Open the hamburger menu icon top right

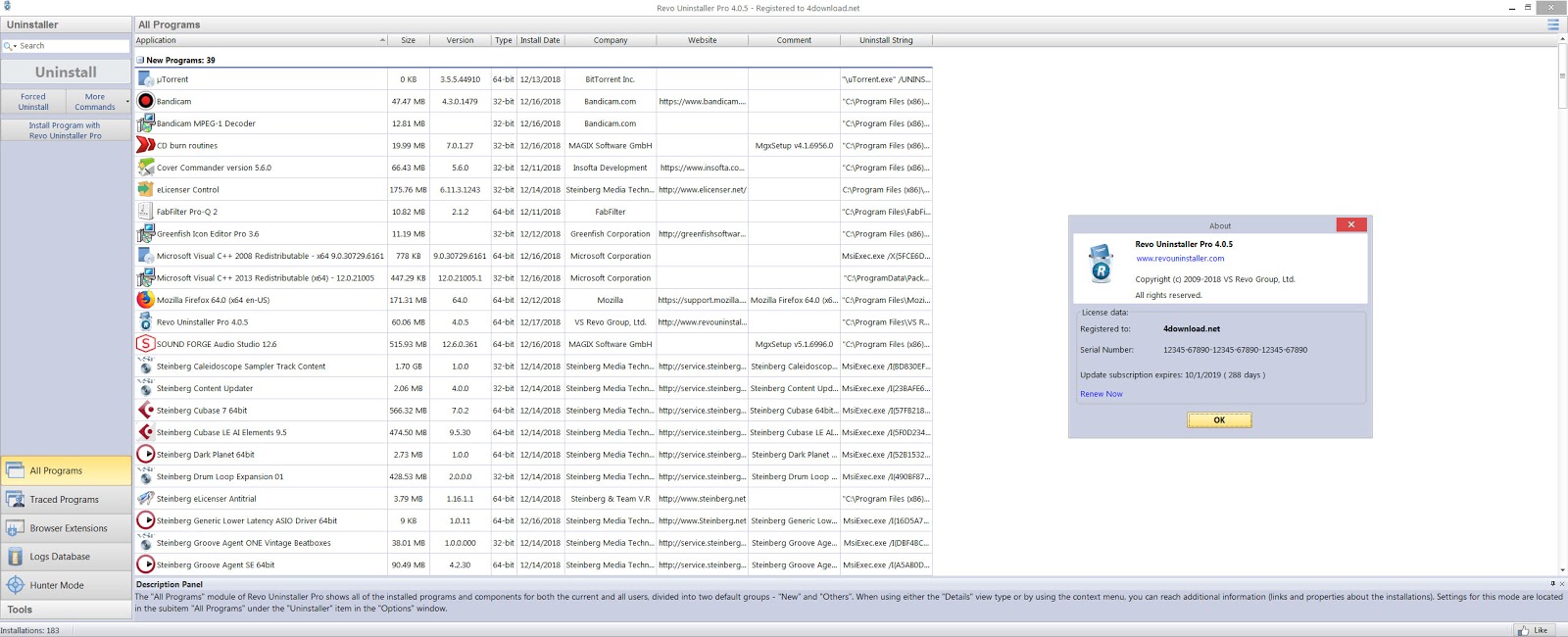(x=1552, y=24)
